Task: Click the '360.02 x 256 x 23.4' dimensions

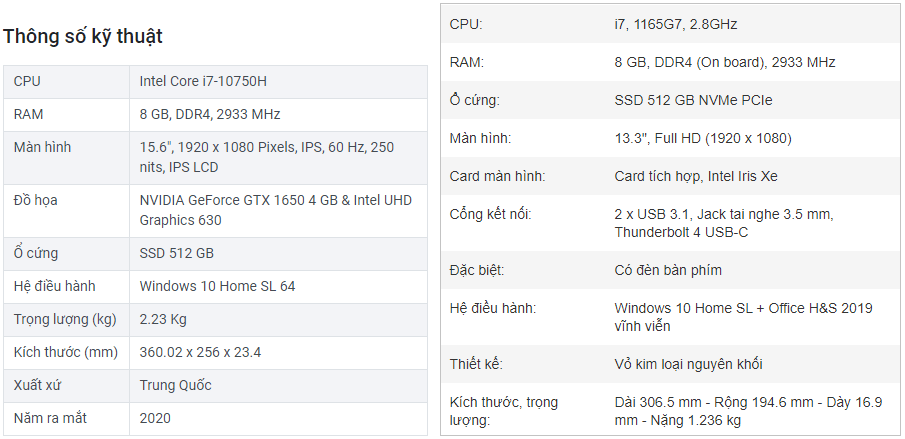Action: (x=200, y=352)
